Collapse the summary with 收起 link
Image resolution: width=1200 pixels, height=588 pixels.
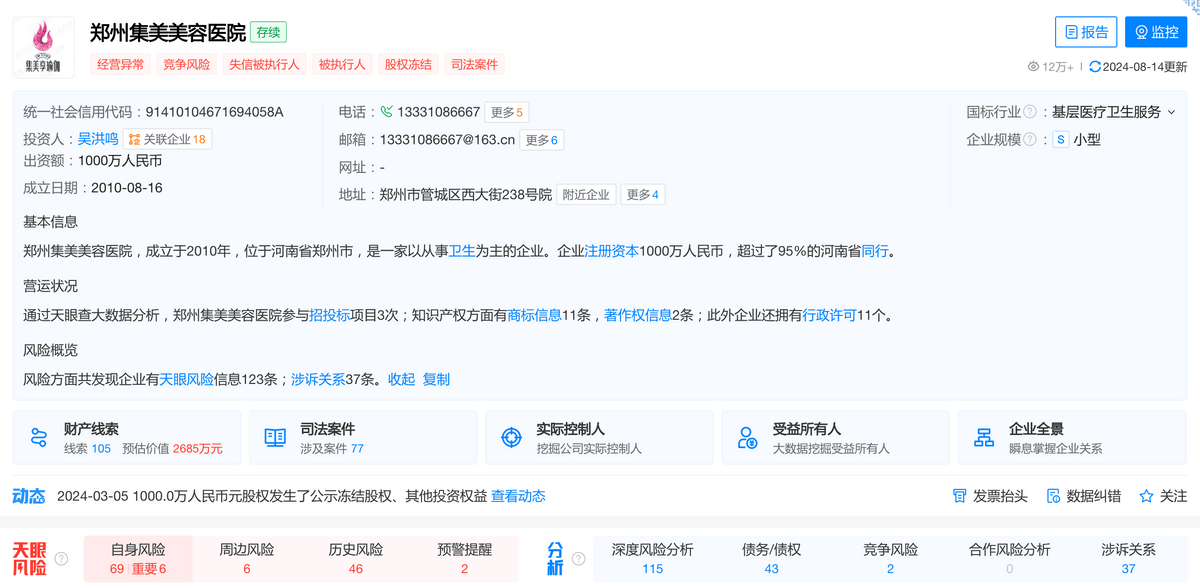[401, 379]
